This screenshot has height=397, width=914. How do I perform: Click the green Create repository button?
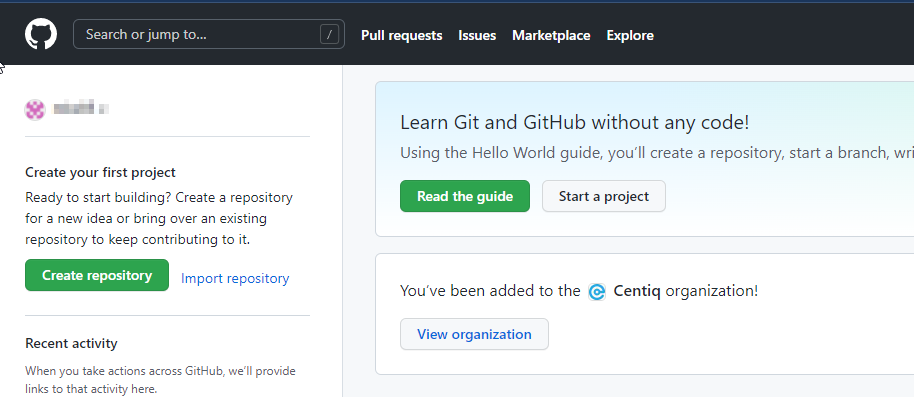point(97,275)
